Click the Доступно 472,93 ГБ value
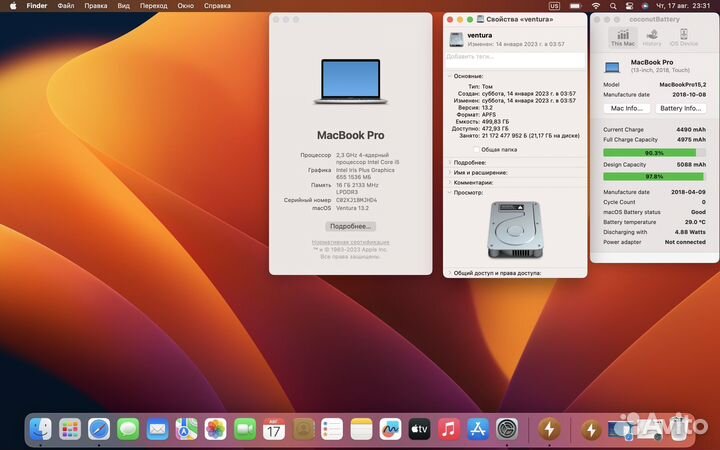This screenshot has width=720, height=450. point(495,129)
